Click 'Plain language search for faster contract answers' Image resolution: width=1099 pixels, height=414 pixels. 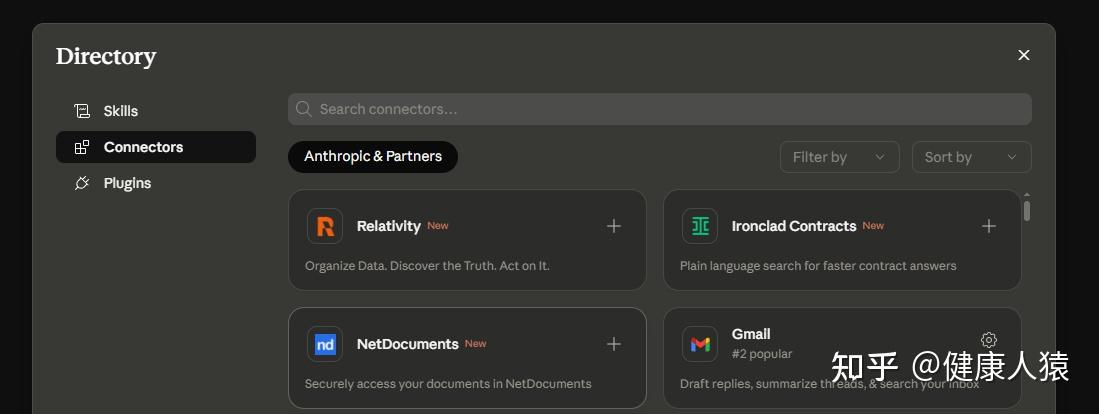pos(818,265)
